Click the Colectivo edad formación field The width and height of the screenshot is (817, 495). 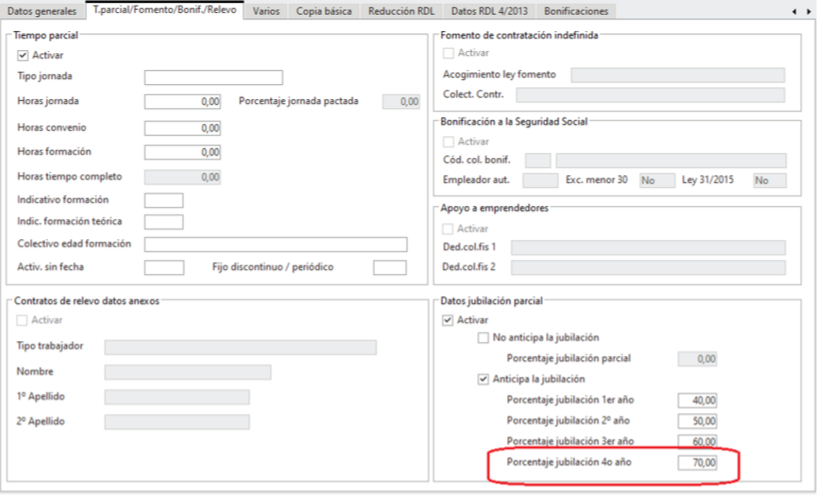(x=275, y=244)
